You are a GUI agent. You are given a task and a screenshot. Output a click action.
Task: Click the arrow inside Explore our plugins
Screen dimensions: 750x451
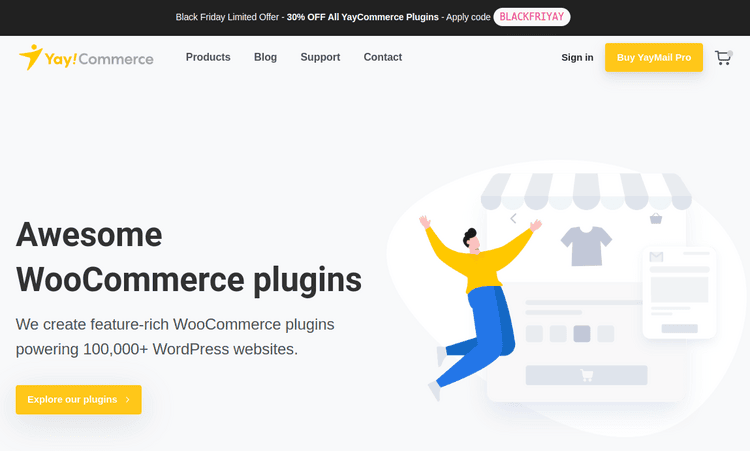128,400
